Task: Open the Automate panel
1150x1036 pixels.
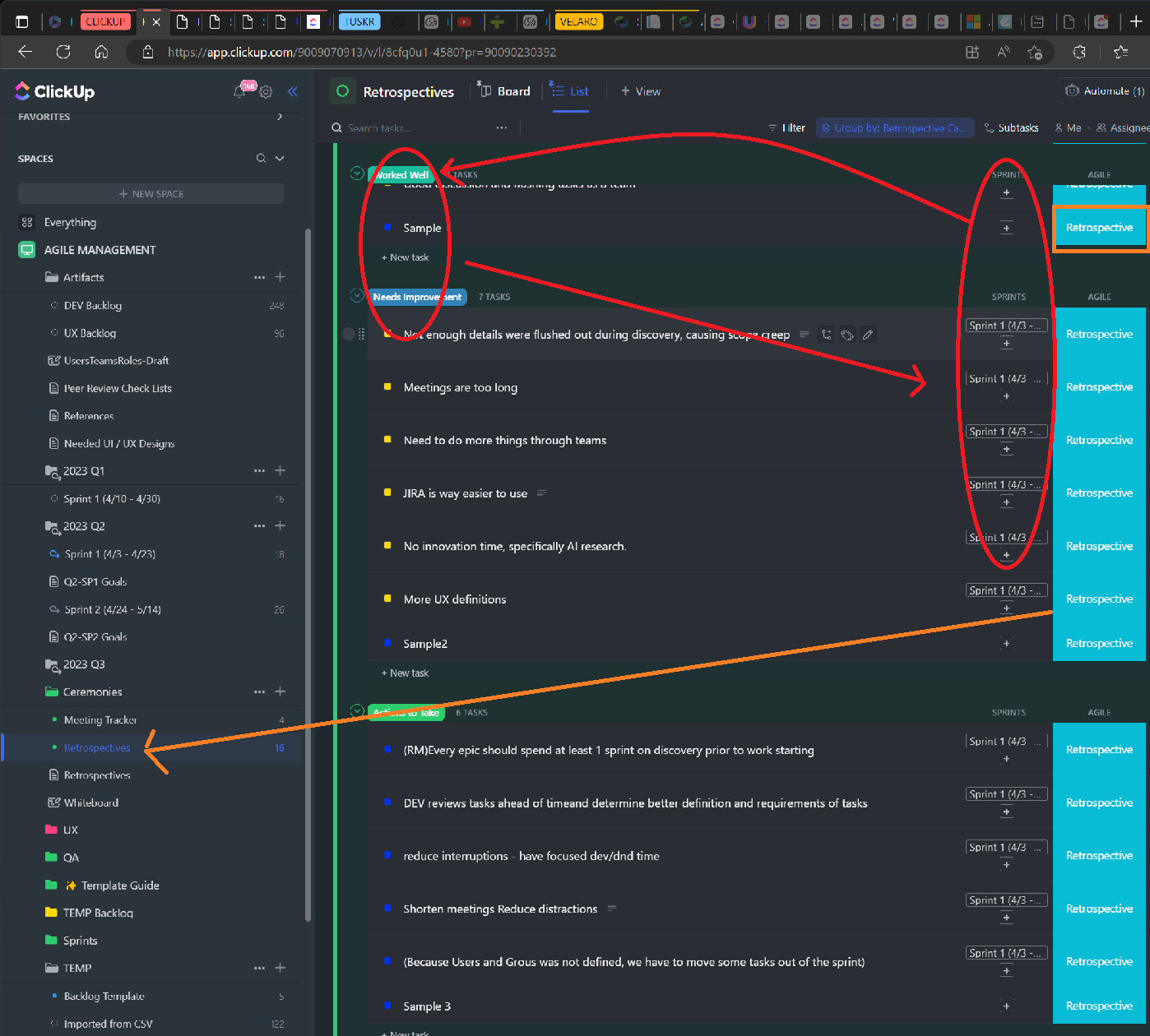Action: pos(1102,90)
